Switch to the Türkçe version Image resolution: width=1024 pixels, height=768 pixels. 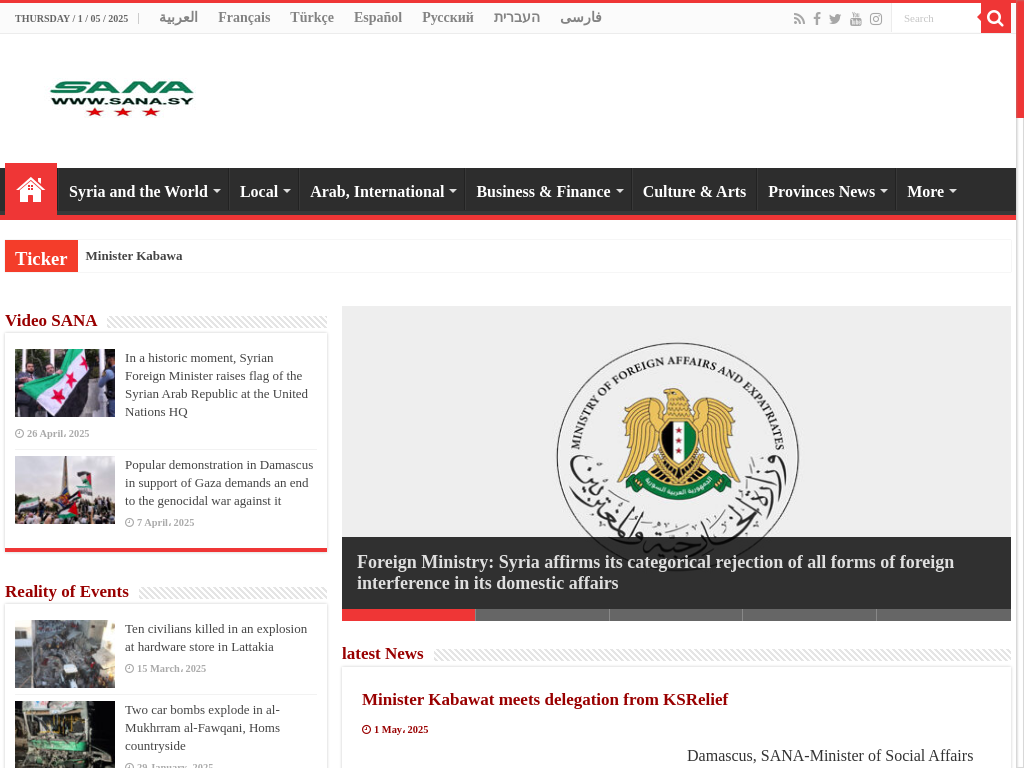click(x=312, y=18)
